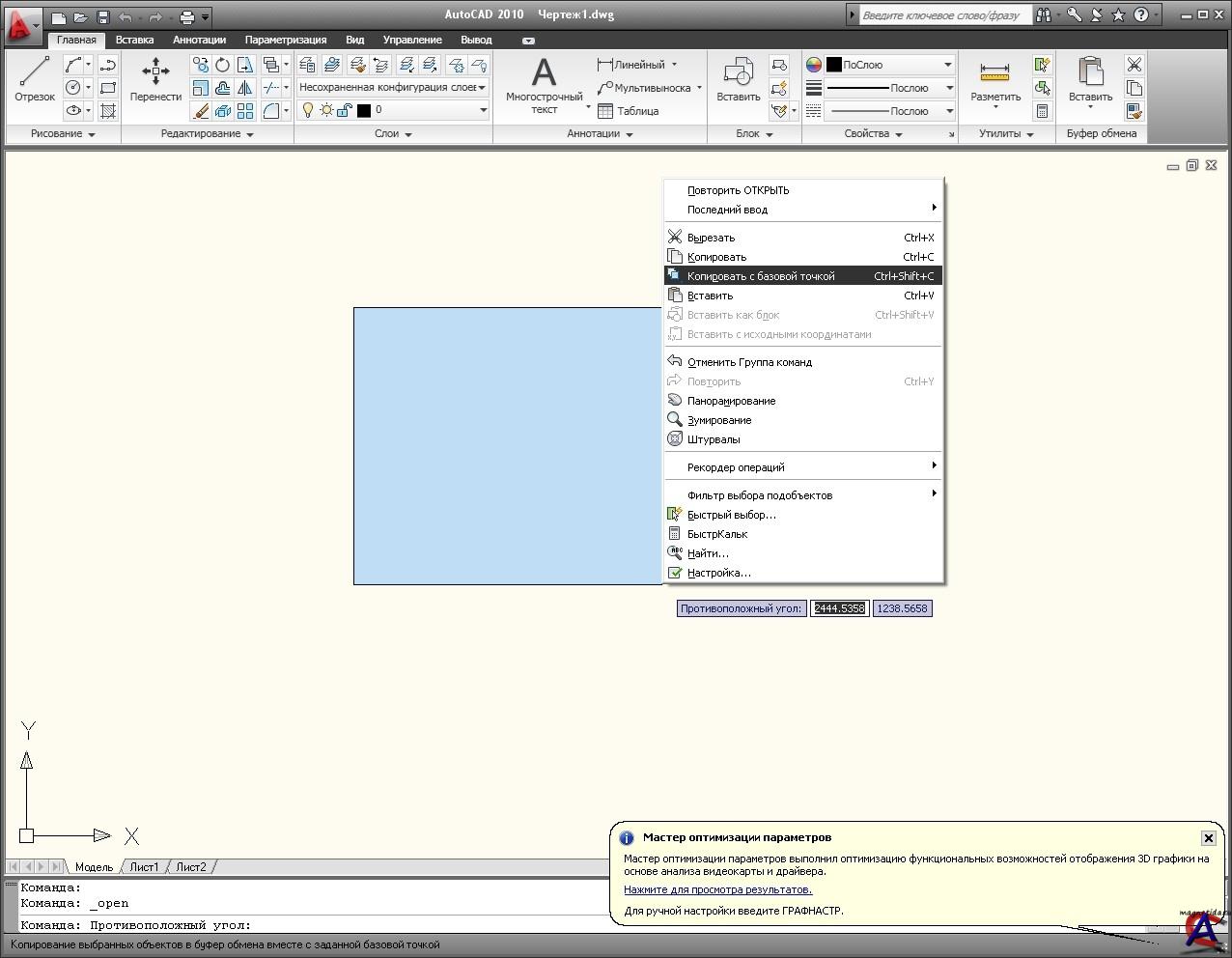This screenshot has height=958, width=1232.
Task: Click the rotate tool in Редактирование panel
Action: [x=223, y=65]
